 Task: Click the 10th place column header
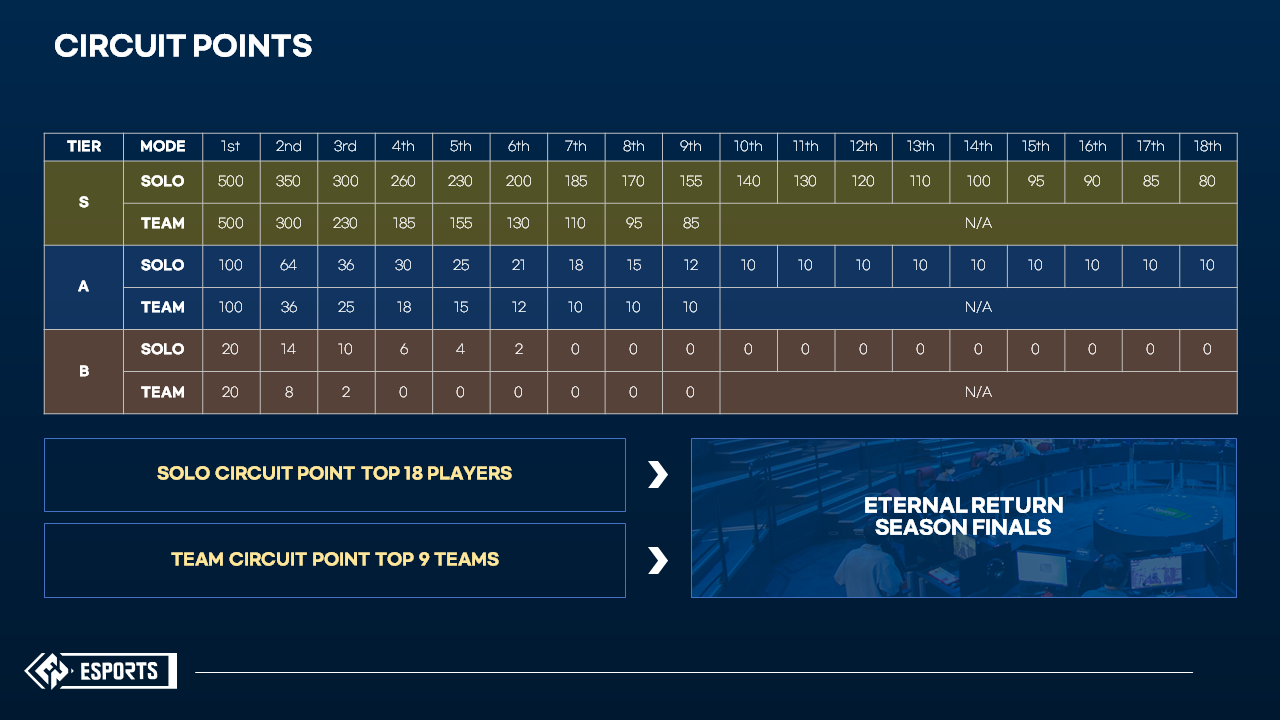coord(748,146)
